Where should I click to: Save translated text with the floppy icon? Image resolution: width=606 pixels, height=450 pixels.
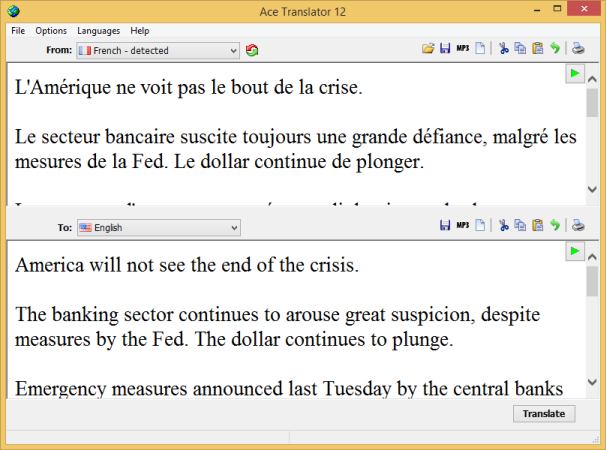pos(445,225)
